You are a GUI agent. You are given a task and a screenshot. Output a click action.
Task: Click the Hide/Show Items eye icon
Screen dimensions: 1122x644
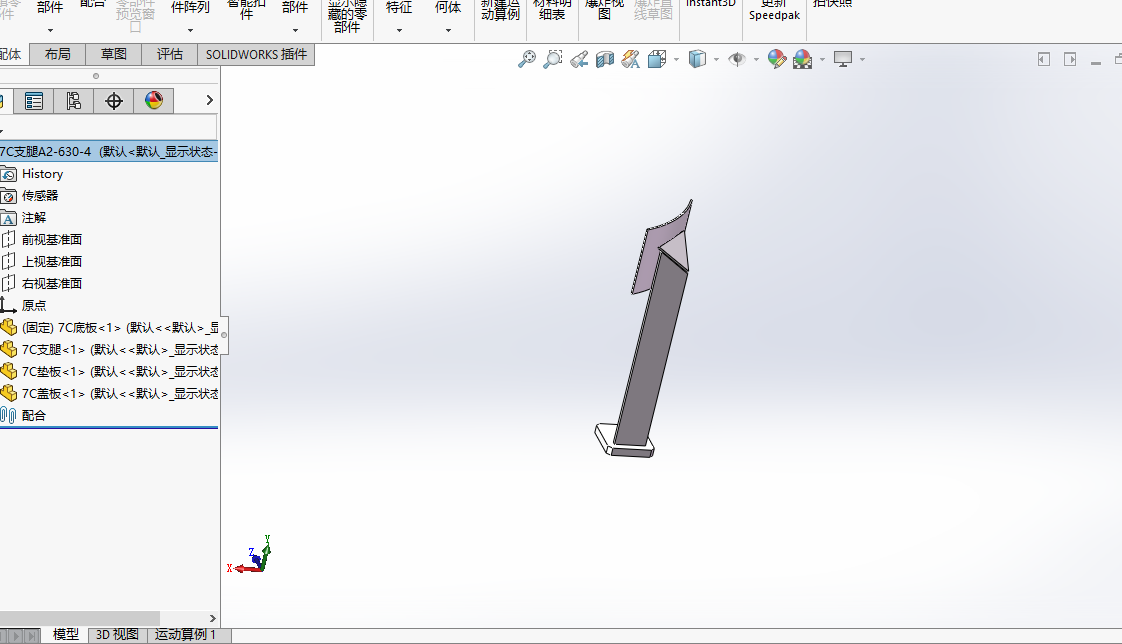point(737,59)
